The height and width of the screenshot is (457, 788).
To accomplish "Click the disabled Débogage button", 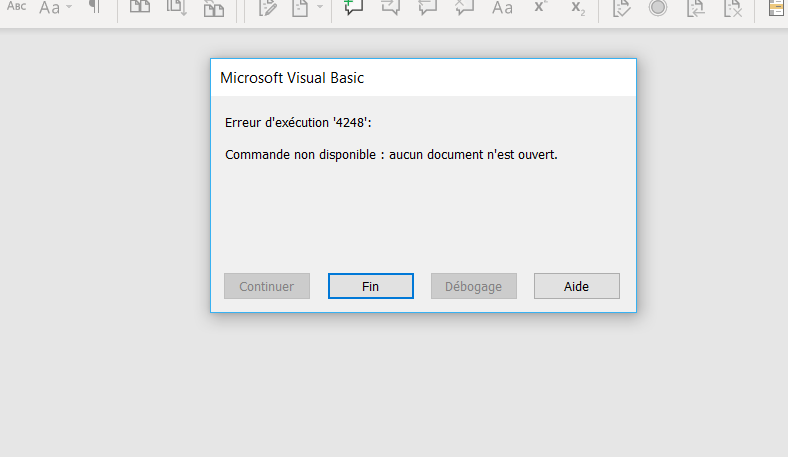I will 474,286.
